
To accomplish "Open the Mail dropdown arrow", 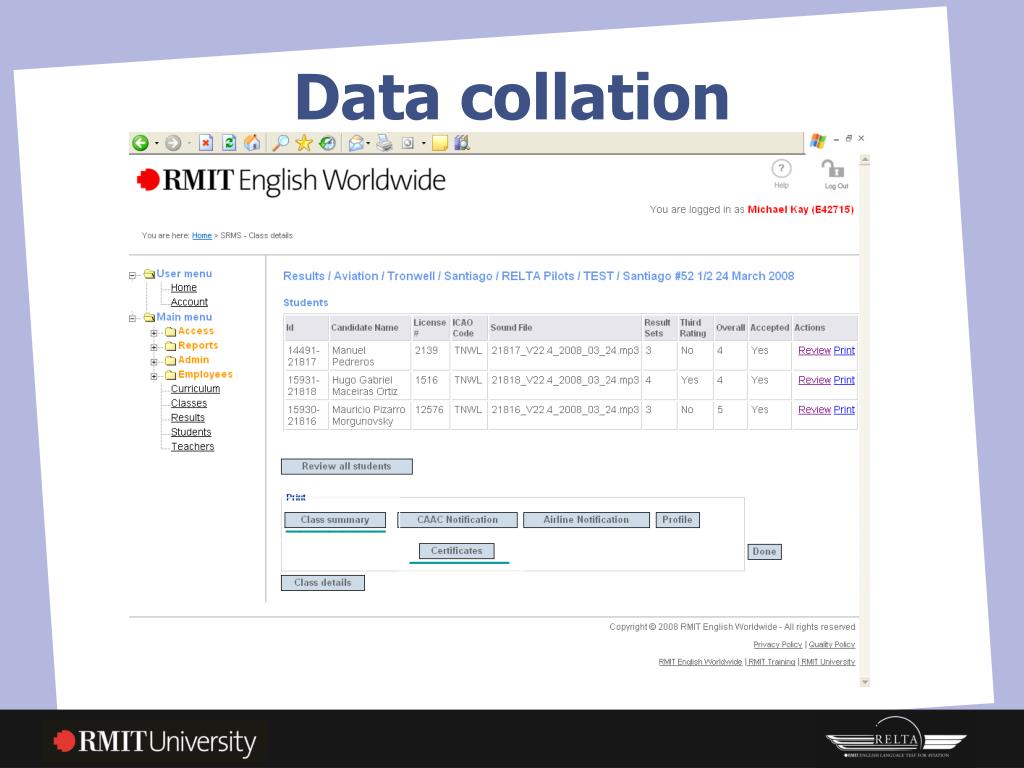I will 368,143.
